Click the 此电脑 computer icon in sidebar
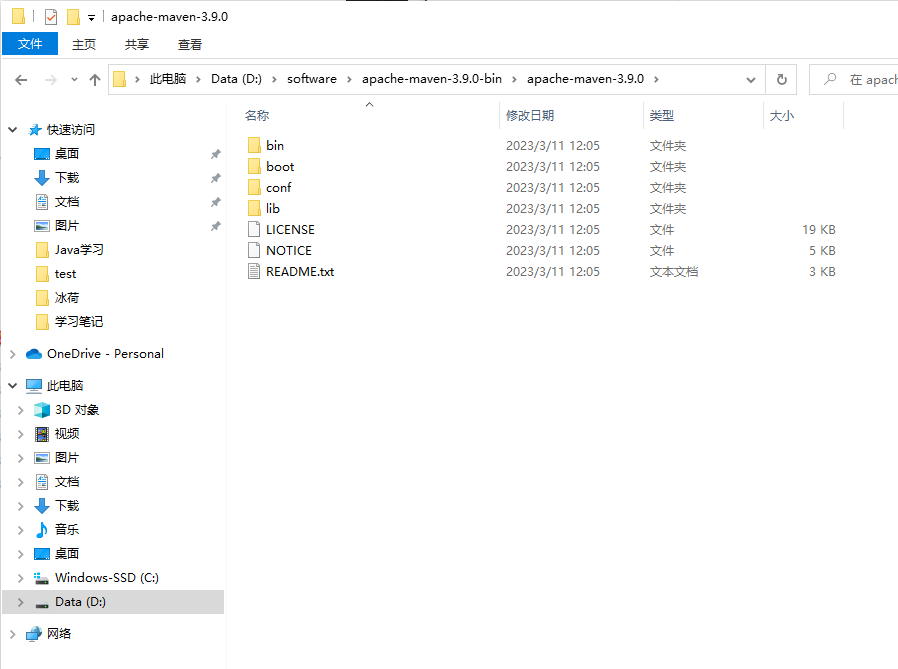 pyautogui.click(x=34, y=386)
